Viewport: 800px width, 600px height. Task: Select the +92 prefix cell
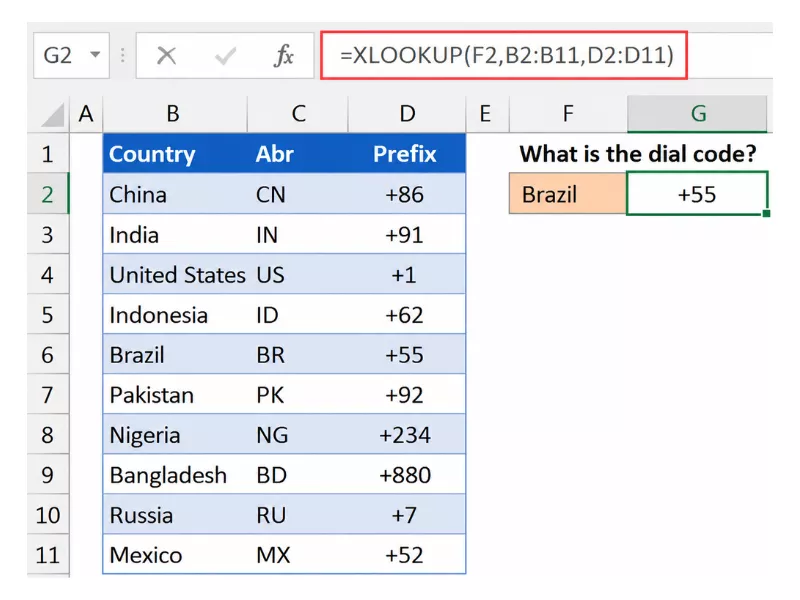click(x=407, y=394)
